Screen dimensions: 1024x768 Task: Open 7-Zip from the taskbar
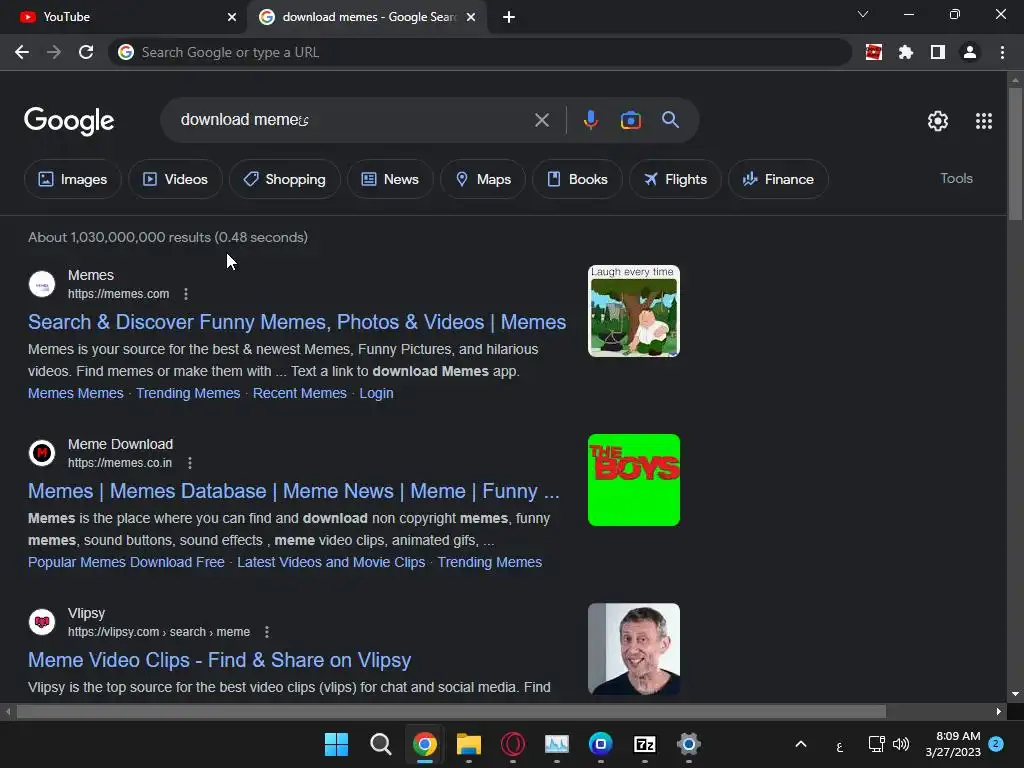tap(645, 744)
